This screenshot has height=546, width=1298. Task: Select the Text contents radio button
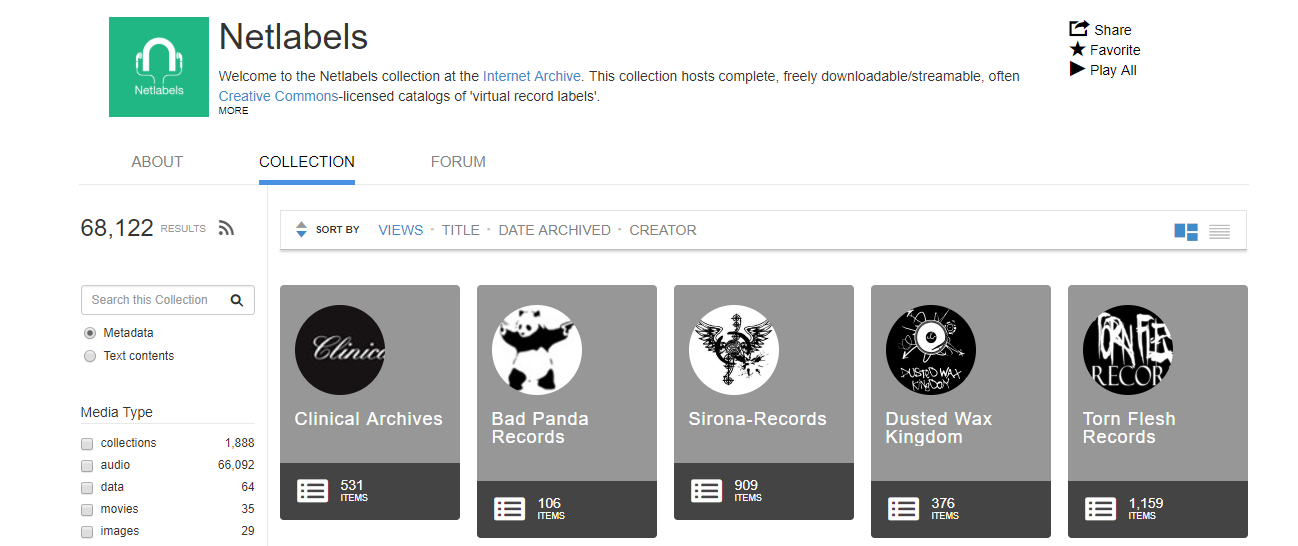tap(90, 356)
